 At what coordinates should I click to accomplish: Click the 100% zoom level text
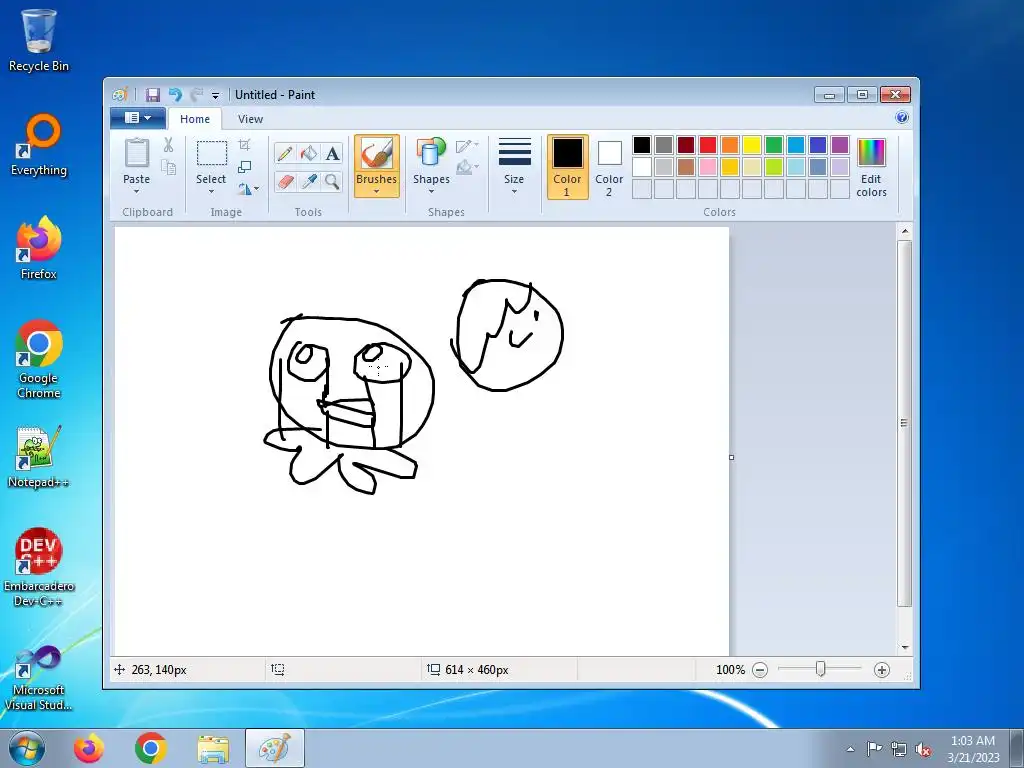pos(730,670)
